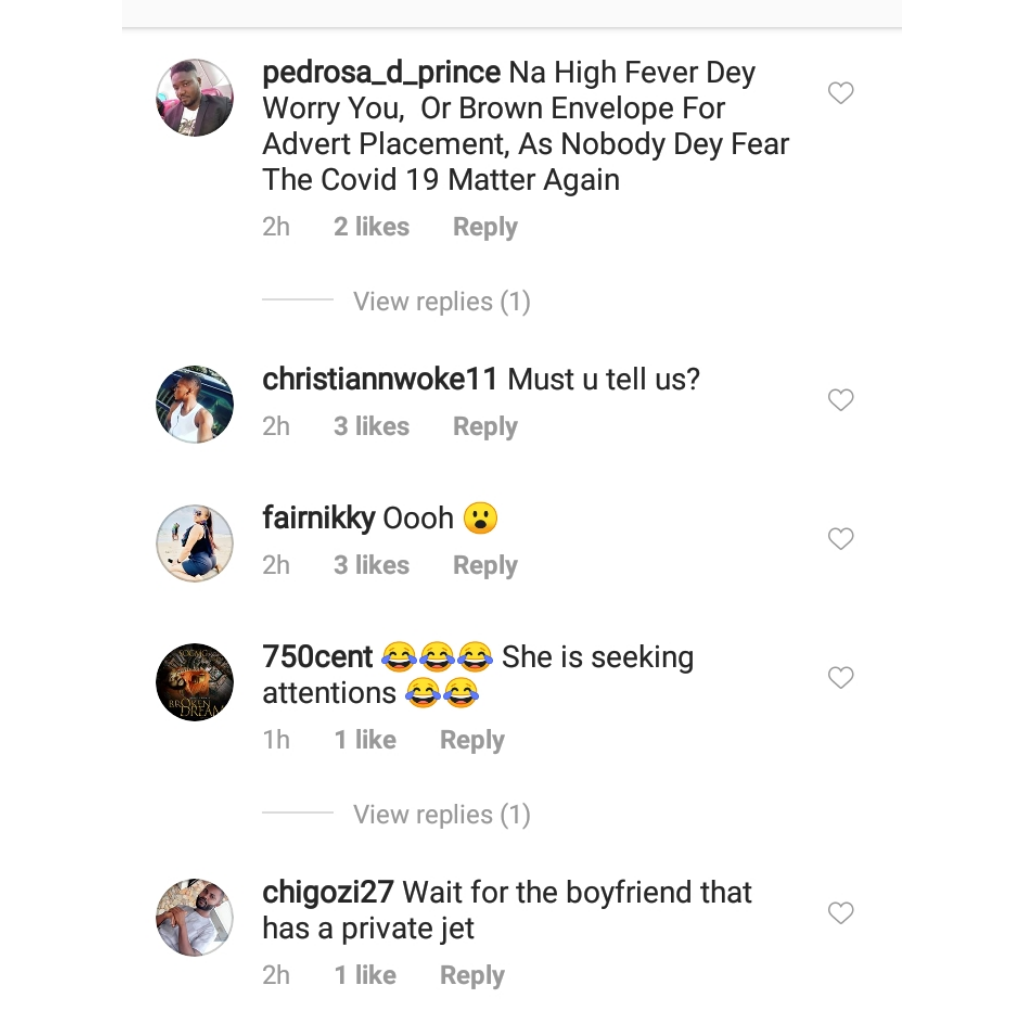Viewport: 1024px width, 1024px height.
Task: Like fairnikky's Oooh comment
Action: 841,539
